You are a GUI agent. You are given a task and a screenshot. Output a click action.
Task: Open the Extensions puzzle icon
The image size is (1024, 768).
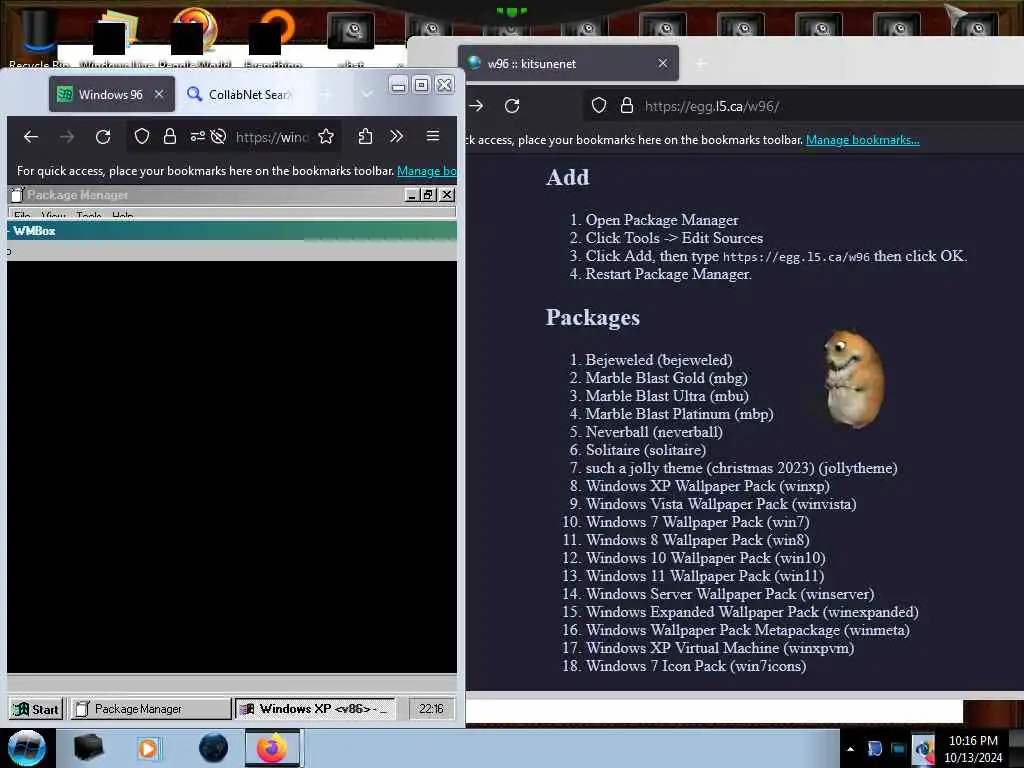[365, 136]
